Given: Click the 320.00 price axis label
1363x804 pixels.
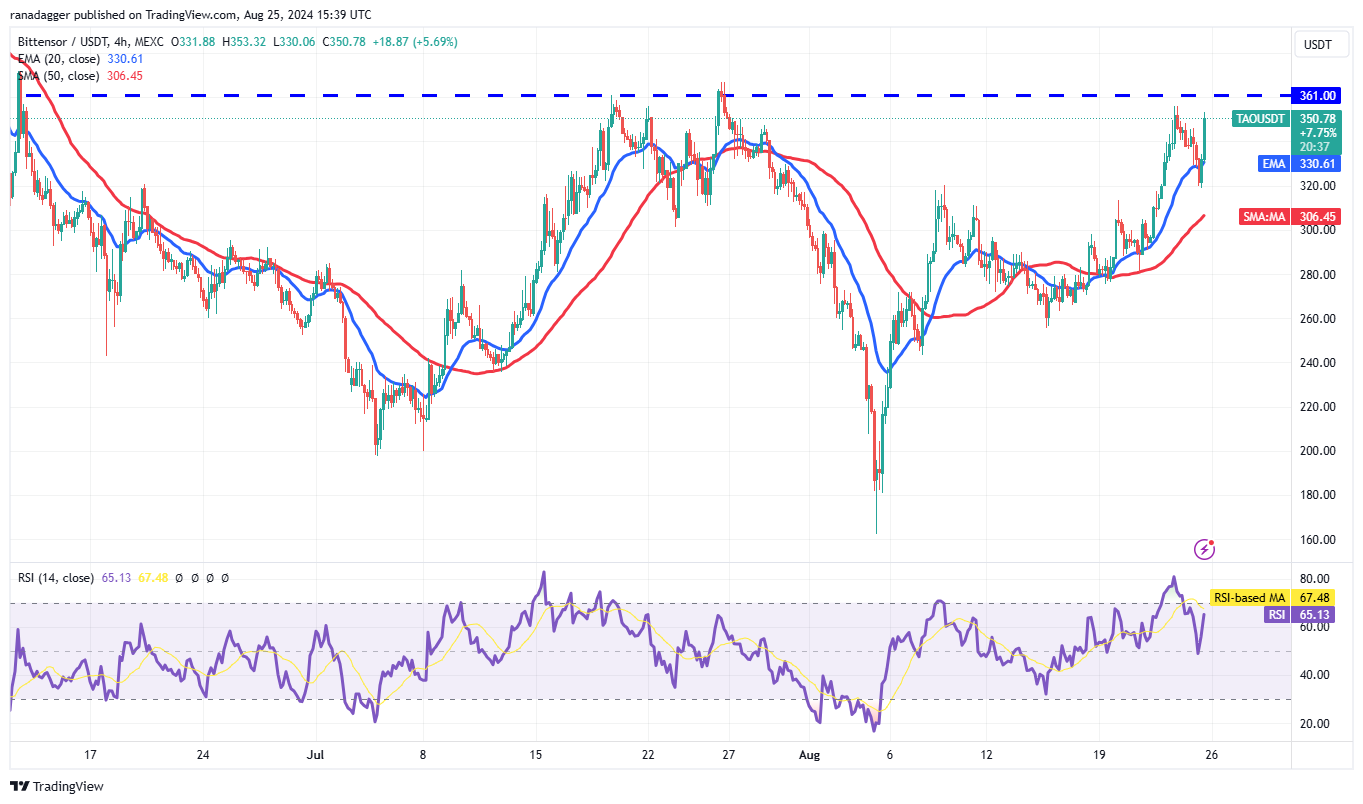Looking at the screenshot, I should tap(1317, 186).
